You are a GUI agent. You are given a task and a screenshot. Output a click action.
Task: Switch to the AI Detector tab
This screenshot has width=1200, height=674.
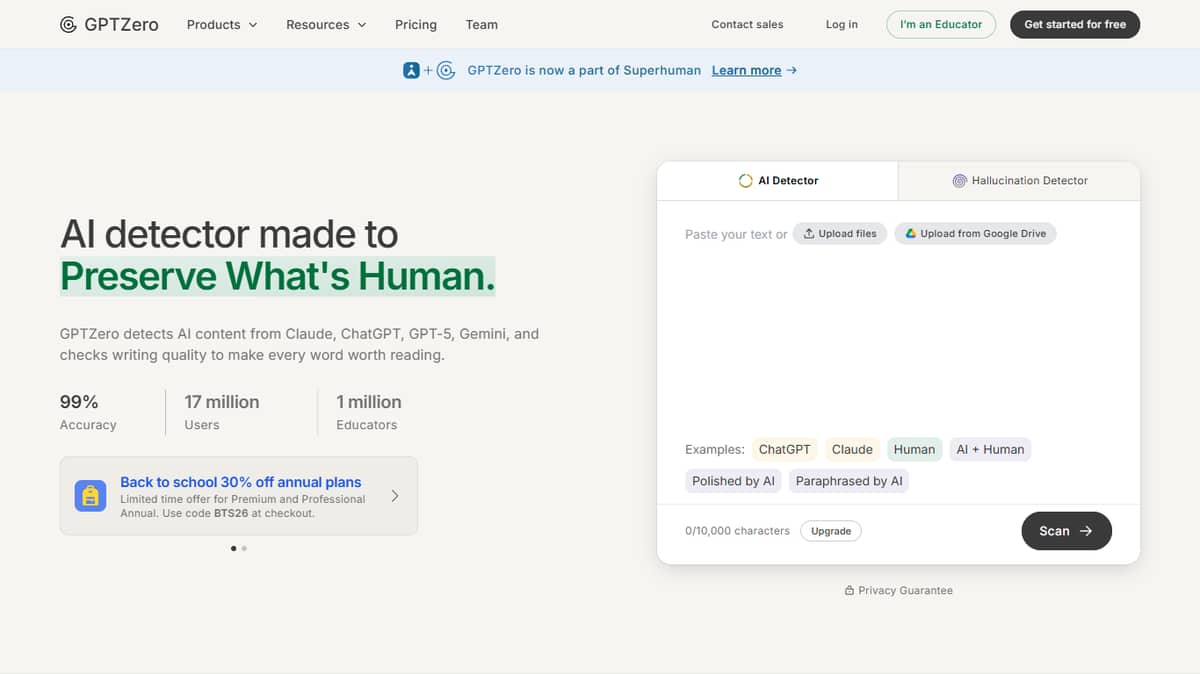pyautogui.click(x=777, y=181)
